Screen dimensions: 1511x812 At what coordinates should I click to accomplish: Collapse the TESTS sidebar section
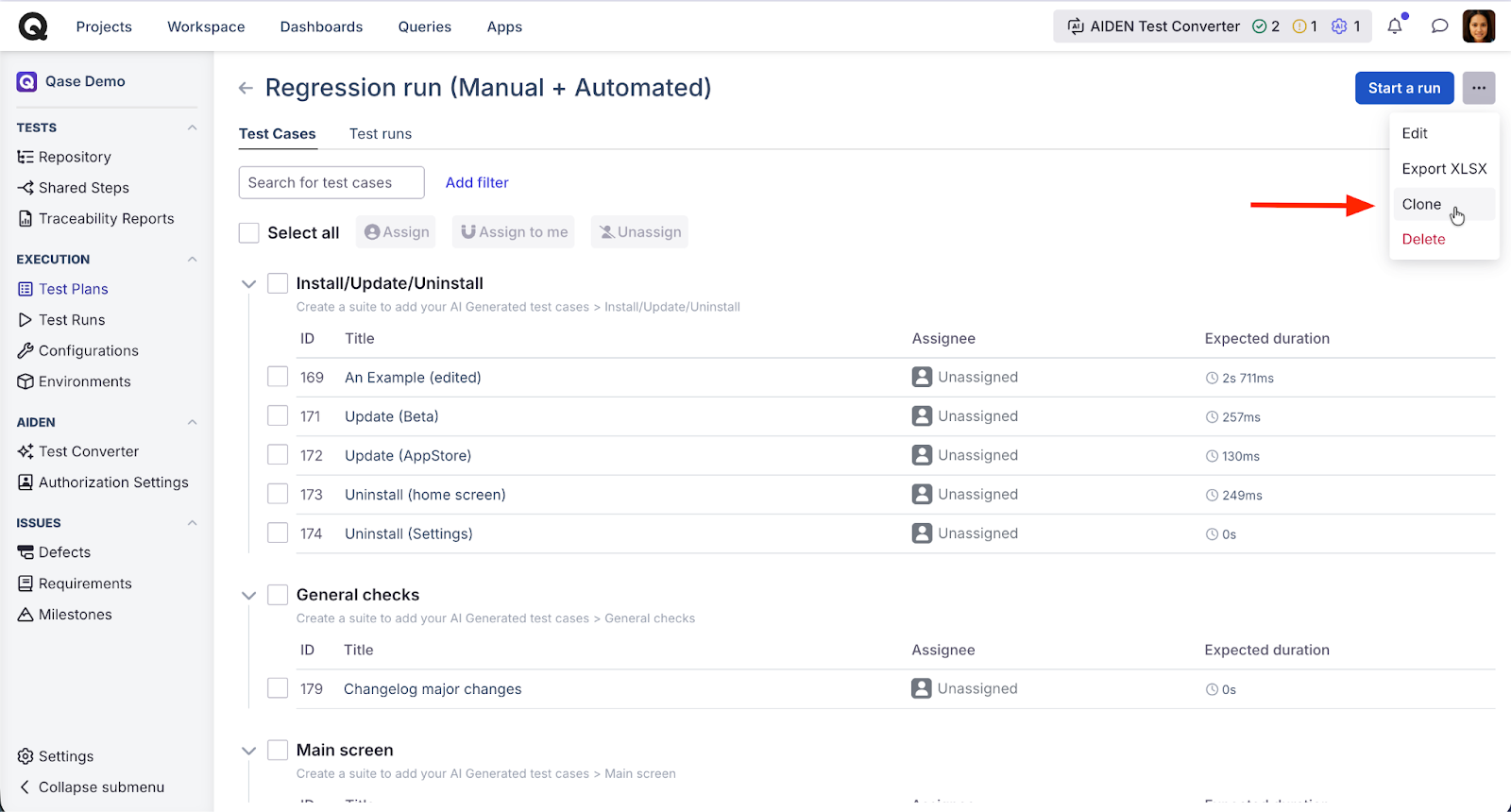tap(193, 127)
